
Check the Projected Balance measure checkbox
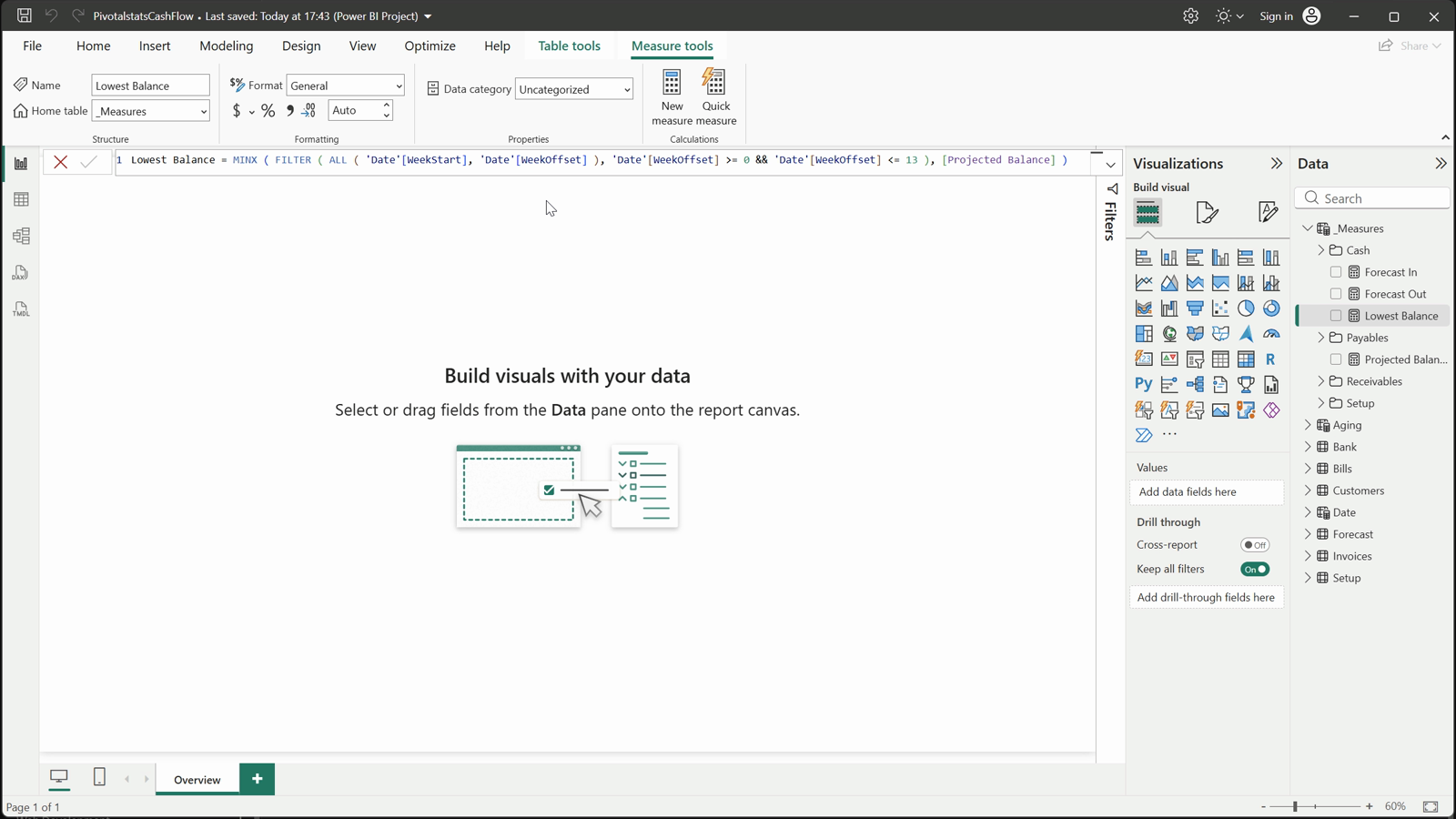click(1336, 359)
